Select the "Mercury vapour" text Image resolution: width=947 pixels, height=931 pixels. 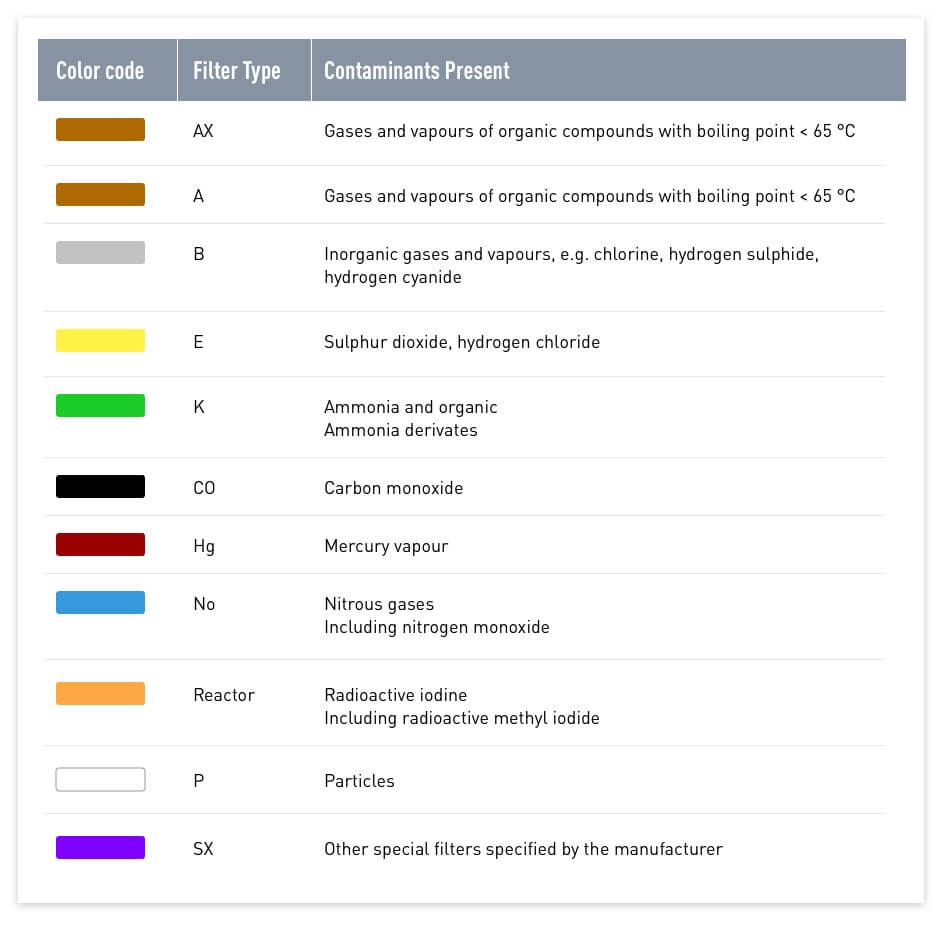click(386, 546)
